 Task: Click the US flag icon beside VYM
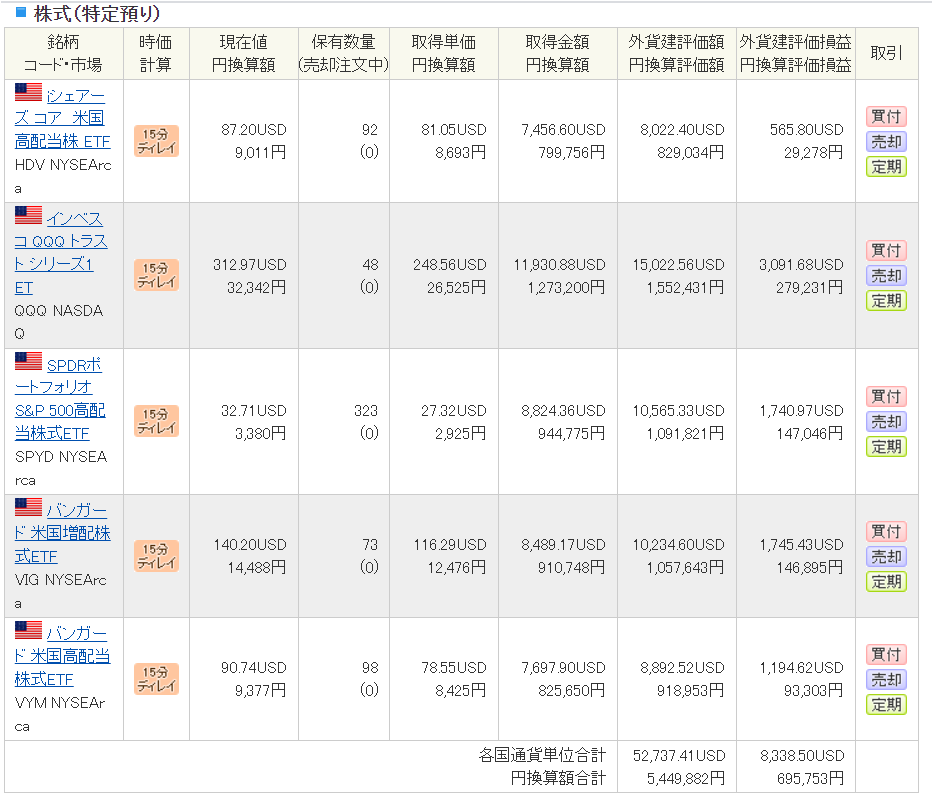pyautogui.click(x=29, y=630)
